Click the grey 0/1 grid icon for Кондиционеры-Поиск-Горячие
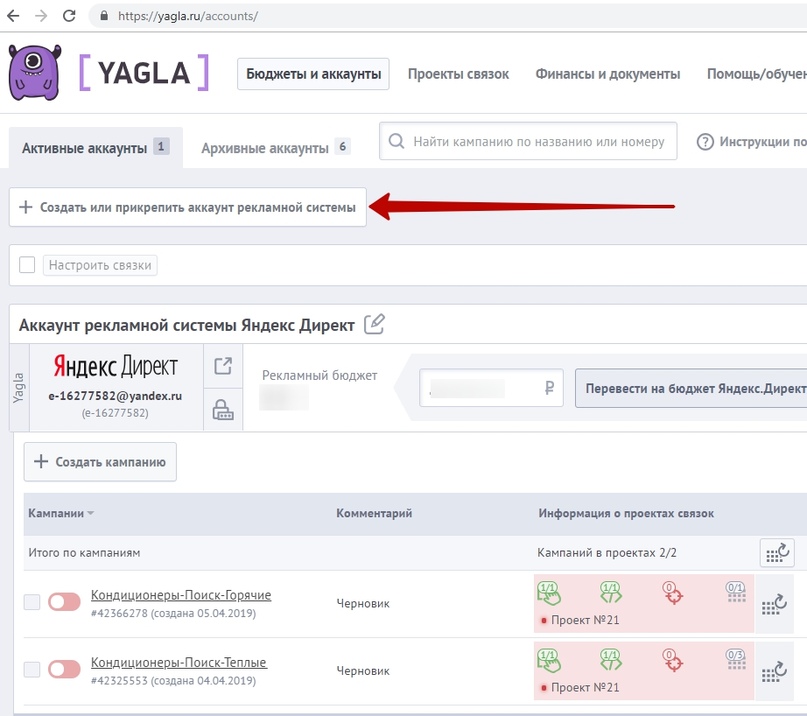807x716 pixels. tap(736, 592)
